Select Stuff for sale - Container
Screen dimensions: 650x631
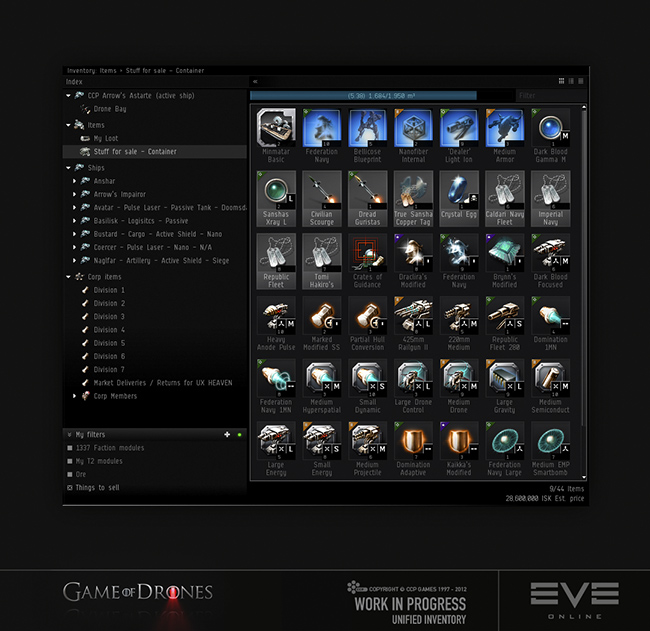155,152
